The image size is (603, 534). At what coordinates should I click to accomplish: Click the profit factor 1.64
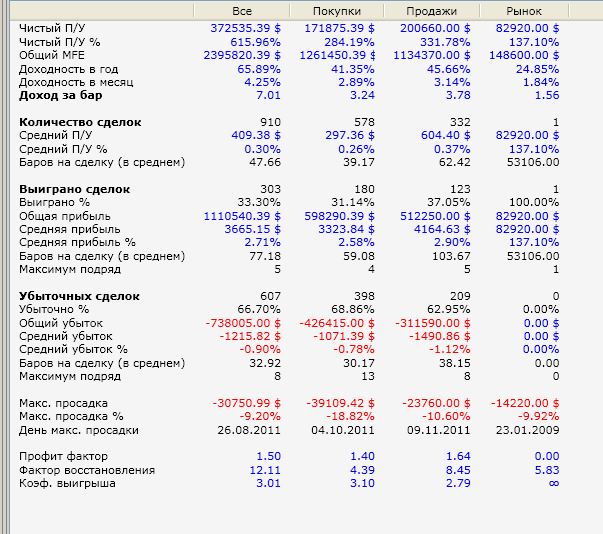click(x=458, y=456)
